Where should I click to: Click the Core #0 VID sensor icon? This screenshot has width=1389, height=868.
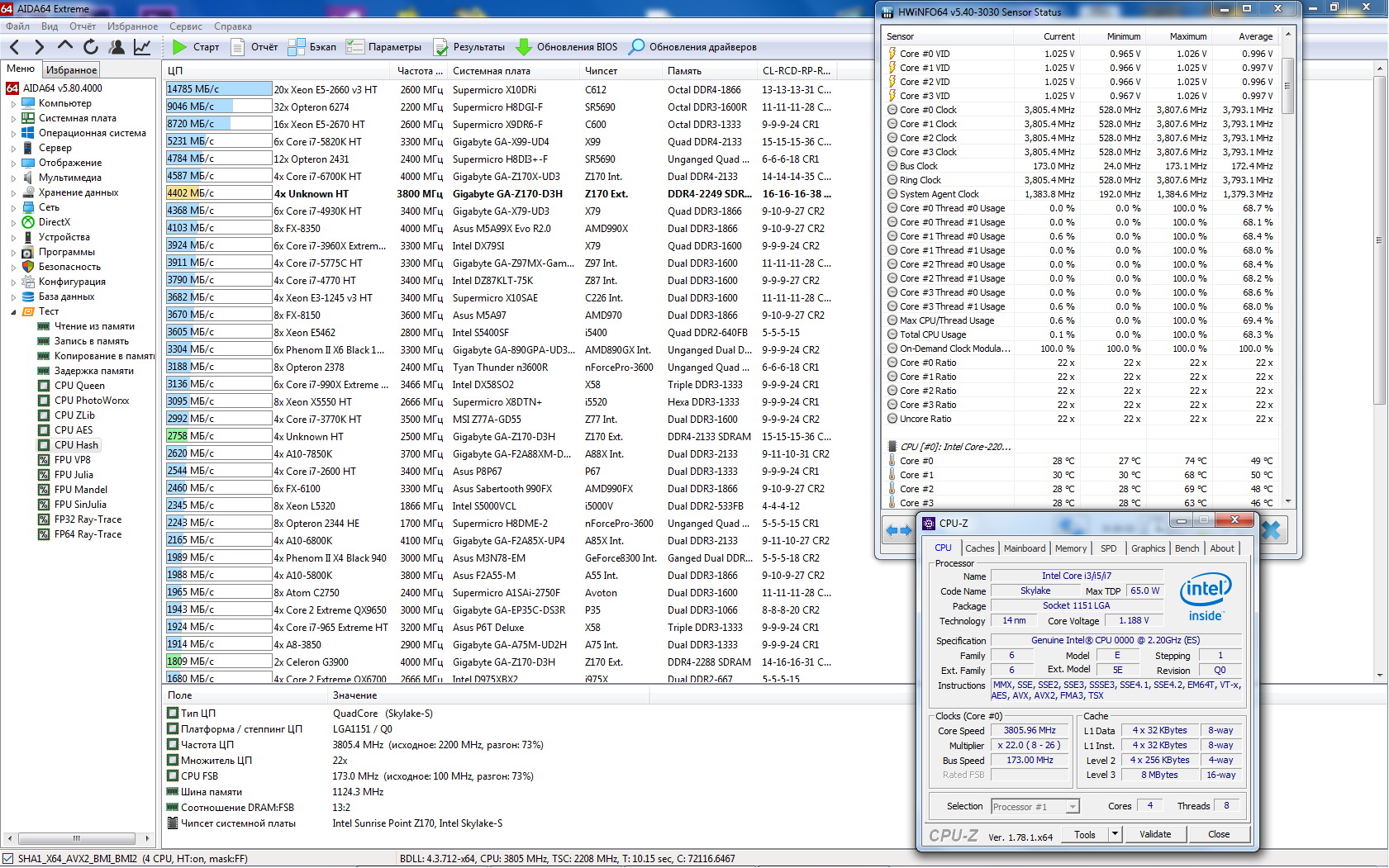892,54
